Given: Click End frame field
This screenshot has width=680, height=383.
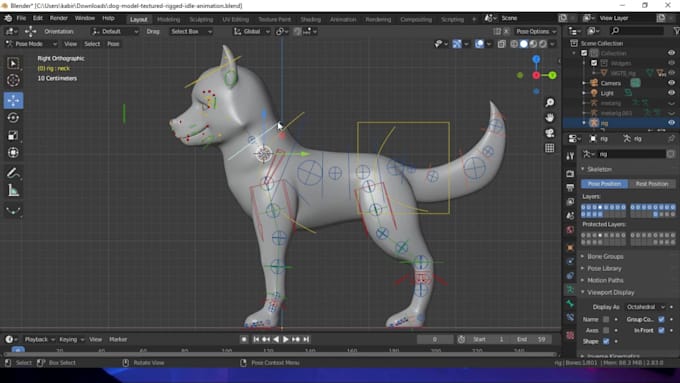Looking at the screenshot, I should pyautogui.click(x=532, y=340).
